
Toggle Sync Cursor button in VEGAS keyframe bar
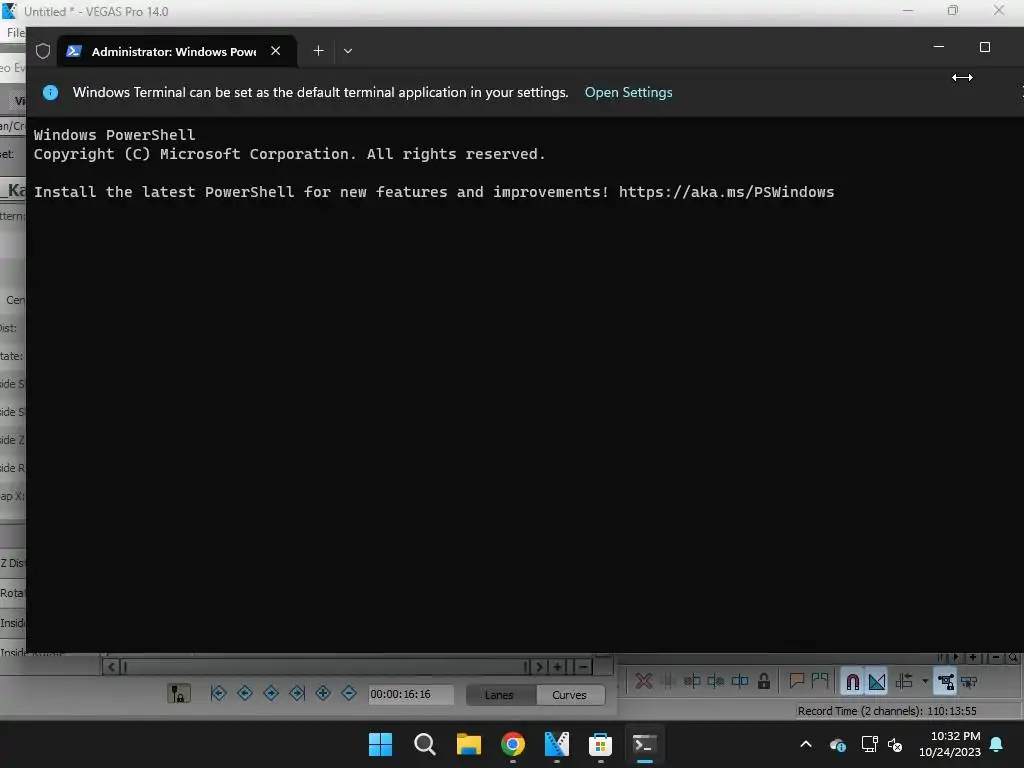[x=178, y=694]
